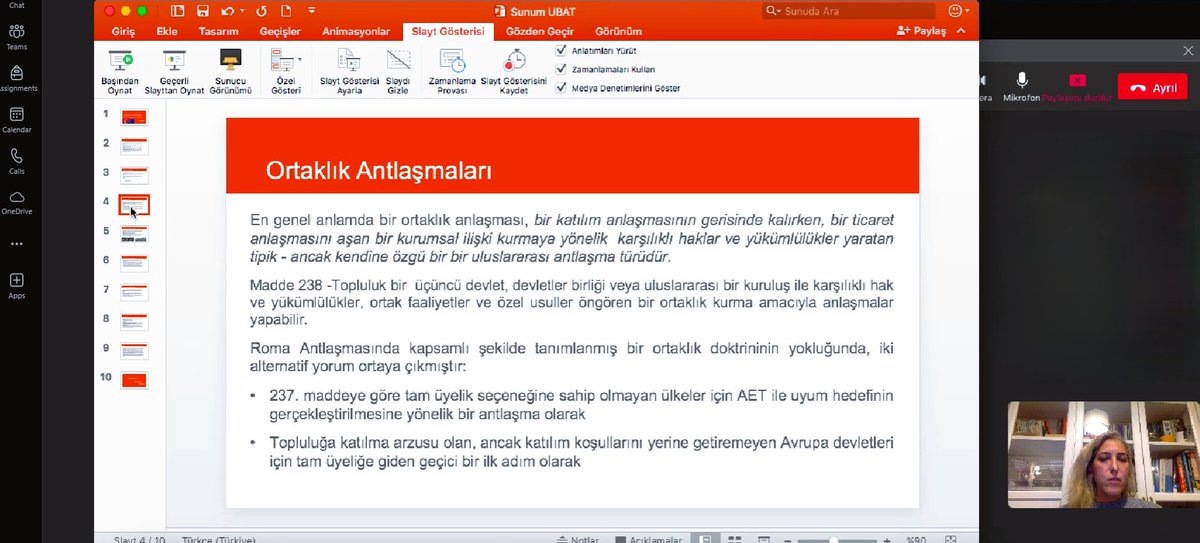Click Açıklamalar in status bar
This screenshot has height=543, width=1200.
click(648, 539)
